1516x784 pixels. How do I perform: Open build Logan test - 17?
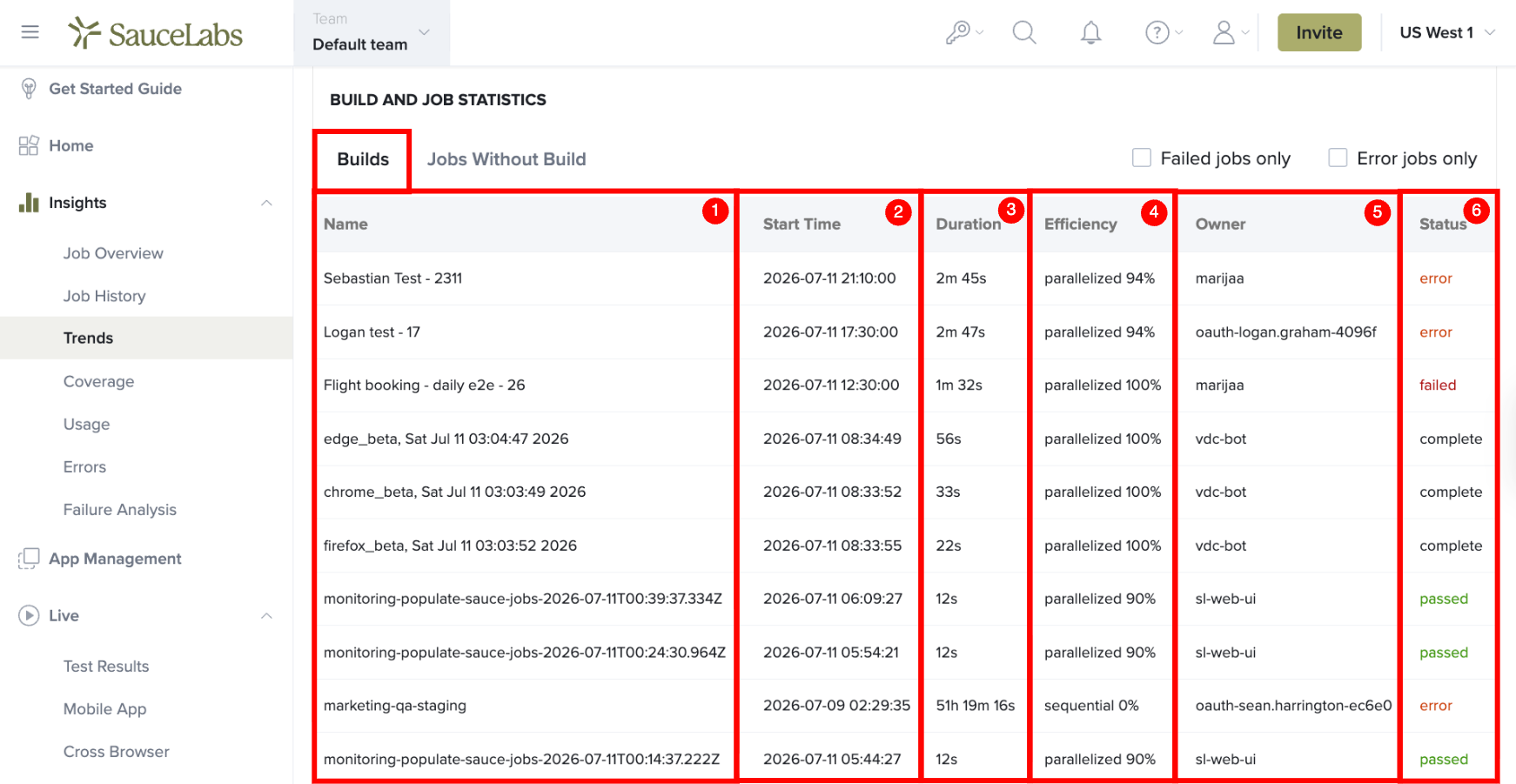click(x=372, y=332)
